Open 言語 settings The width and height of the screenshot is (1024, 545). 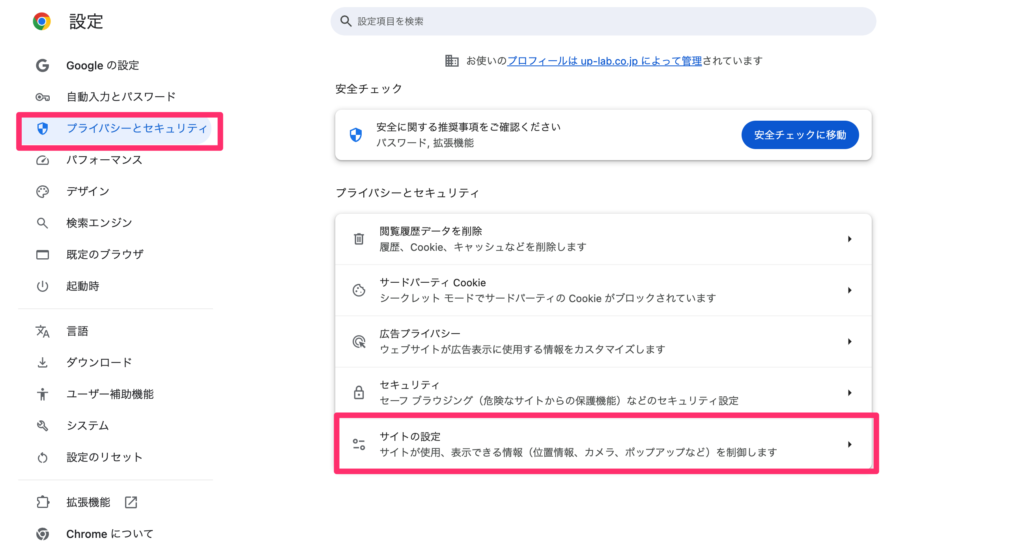[77, 331]
